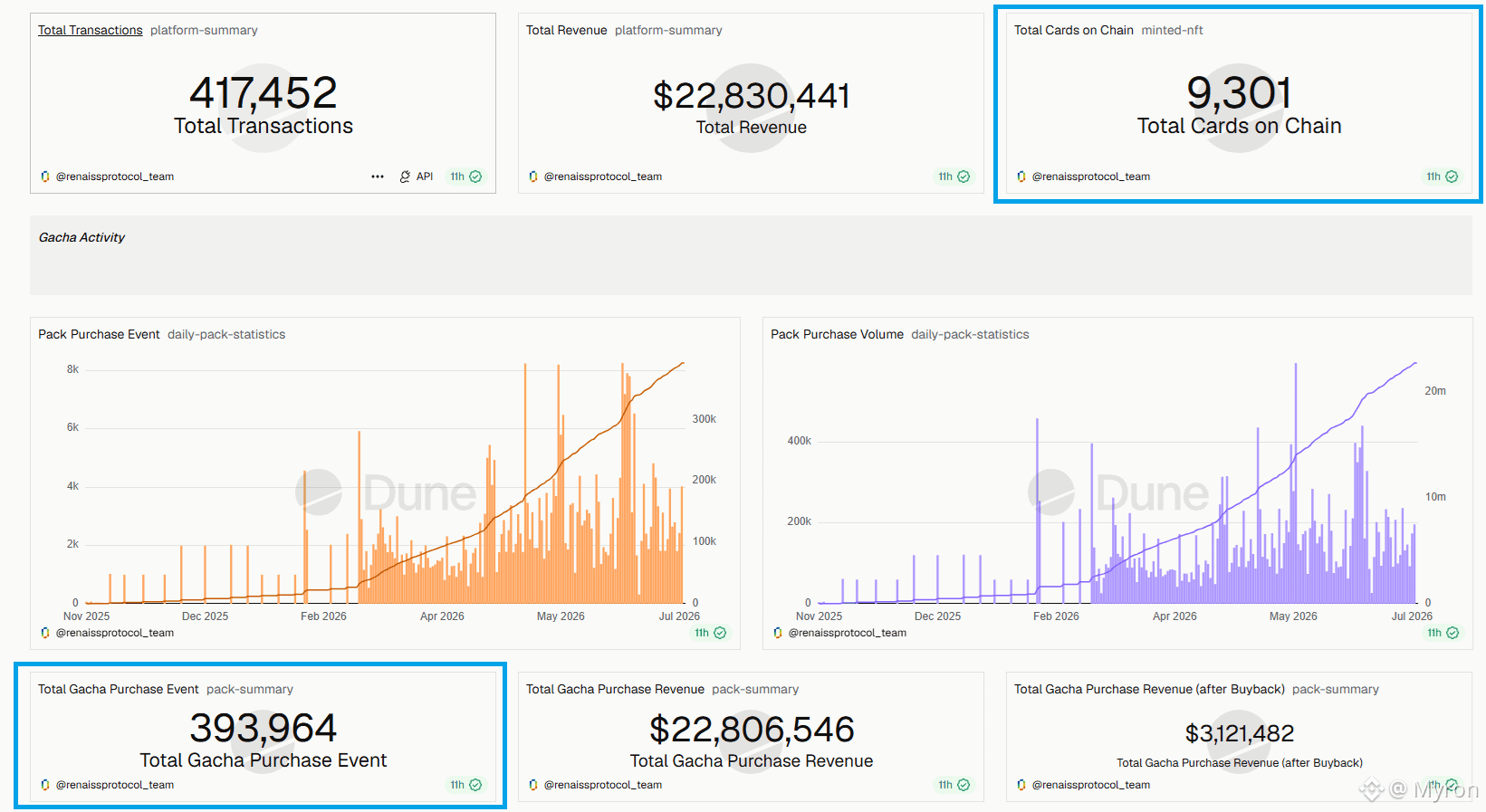Click the team avatar icon on the after Buyback card

pyautogui.click(x=1021, y=785)
